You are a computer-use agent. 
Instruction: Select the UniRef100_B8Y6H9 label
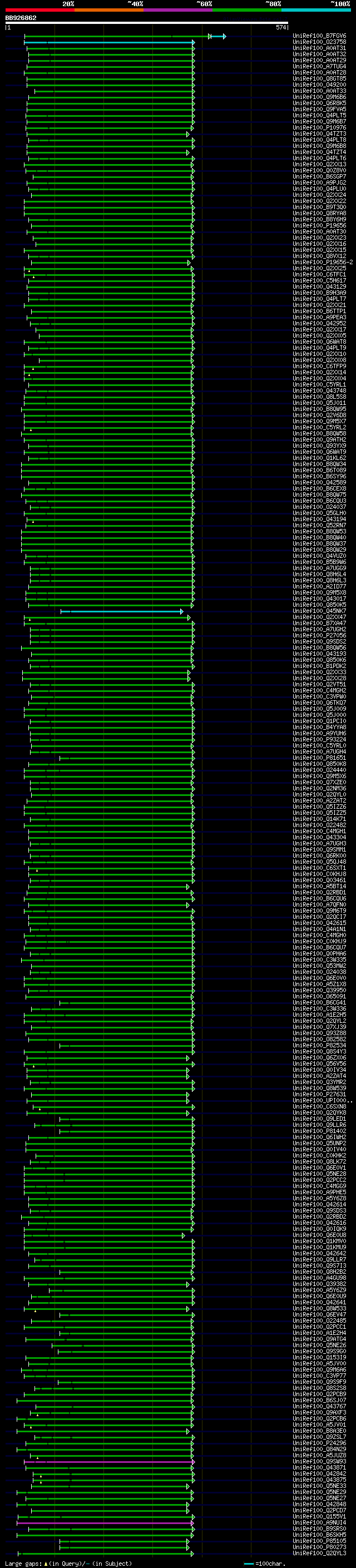[319, 219]
